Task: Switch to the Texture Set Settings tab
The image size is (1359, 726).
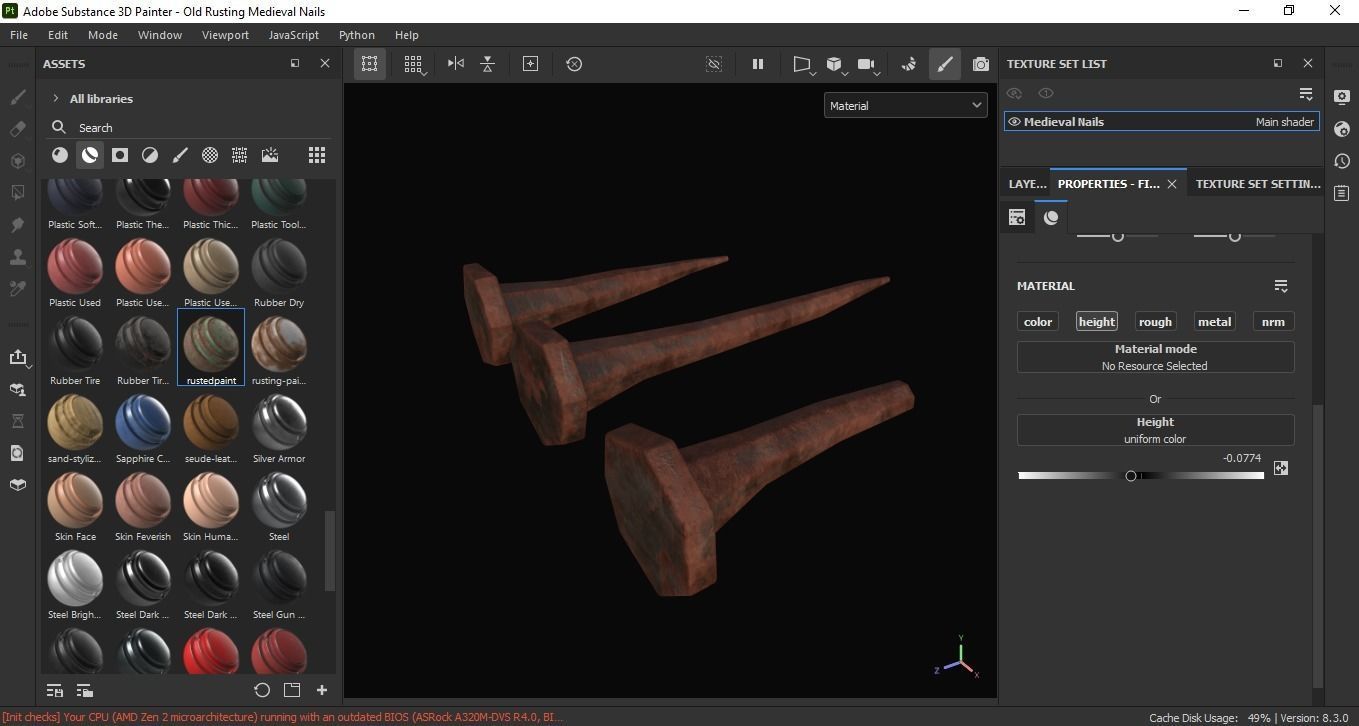Action: pyautogui.click(x=1258, y=184)
